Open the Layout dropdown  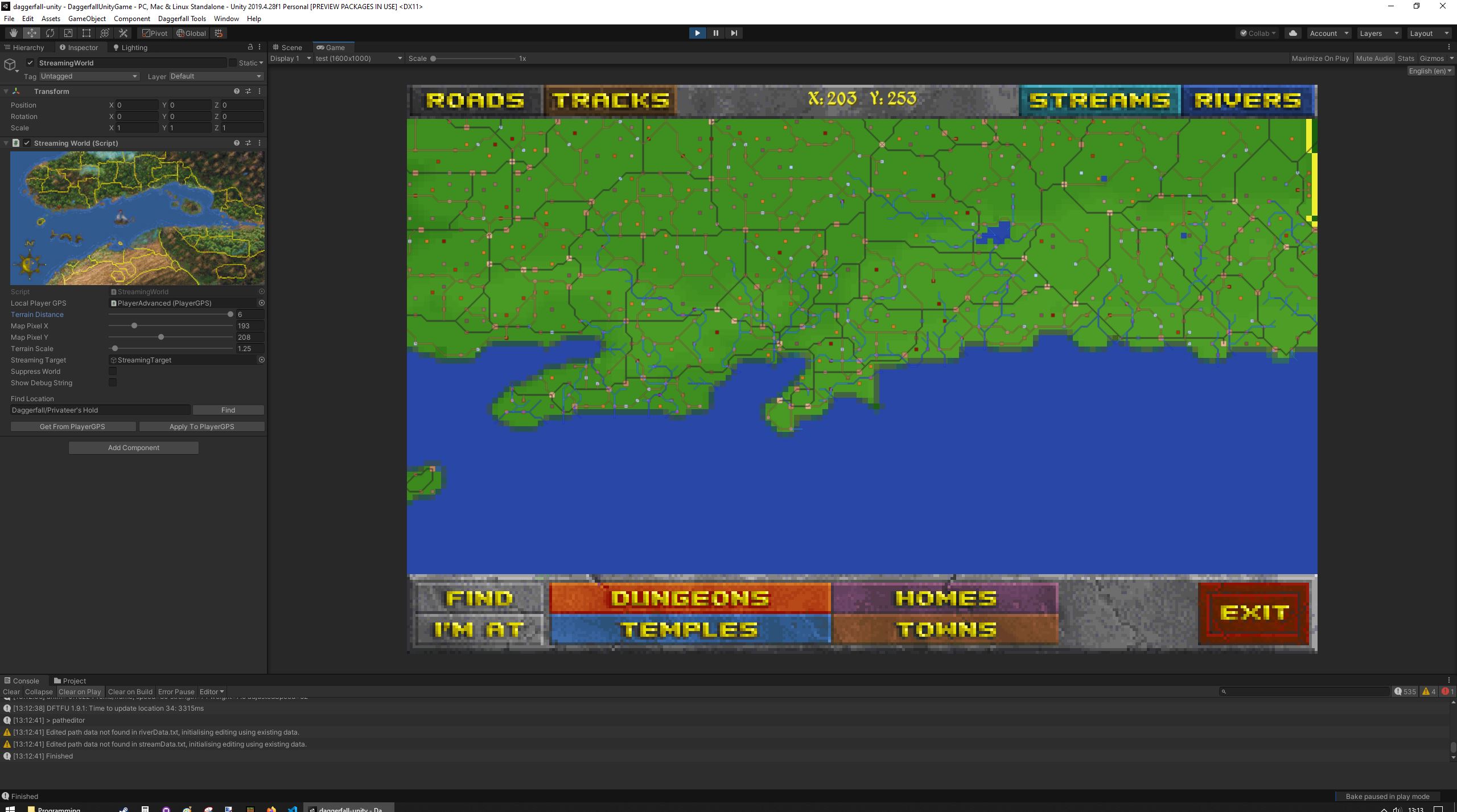click(1429, 33)
